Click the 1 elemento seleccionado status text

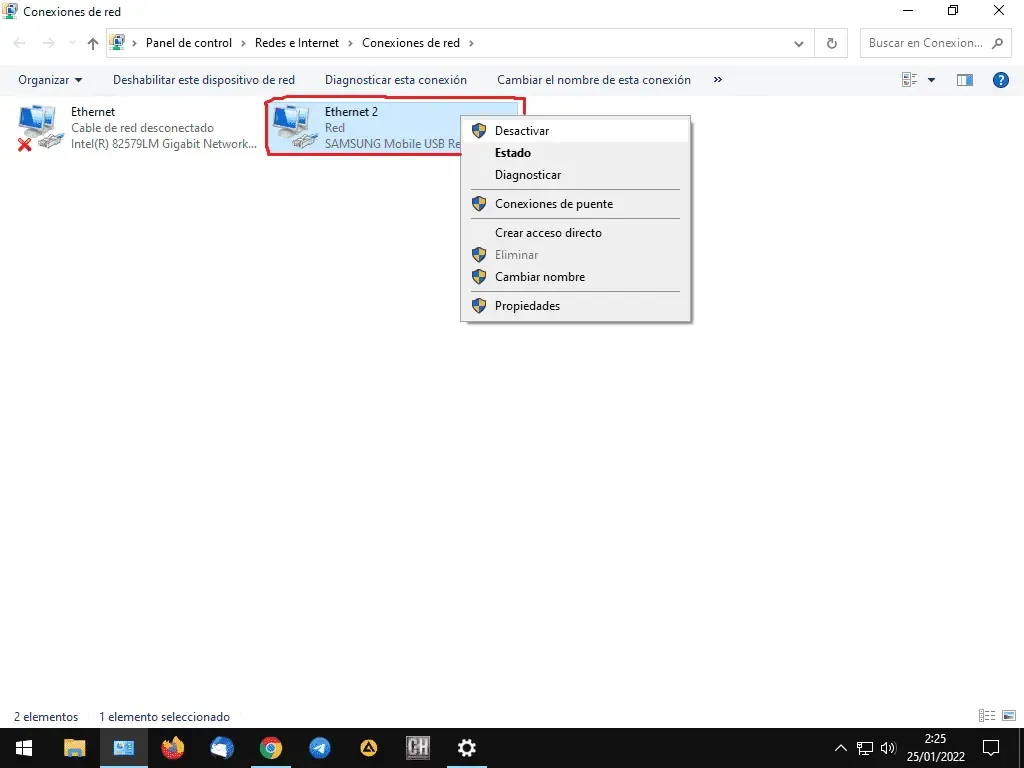[x=165, y=716]
